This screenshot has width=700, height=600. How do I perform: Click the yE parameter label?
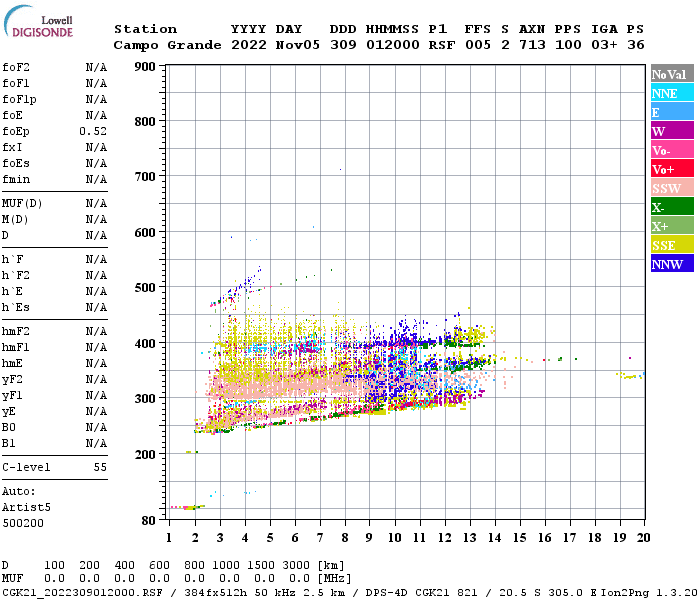pyautogui.click(x=9, y=412)
